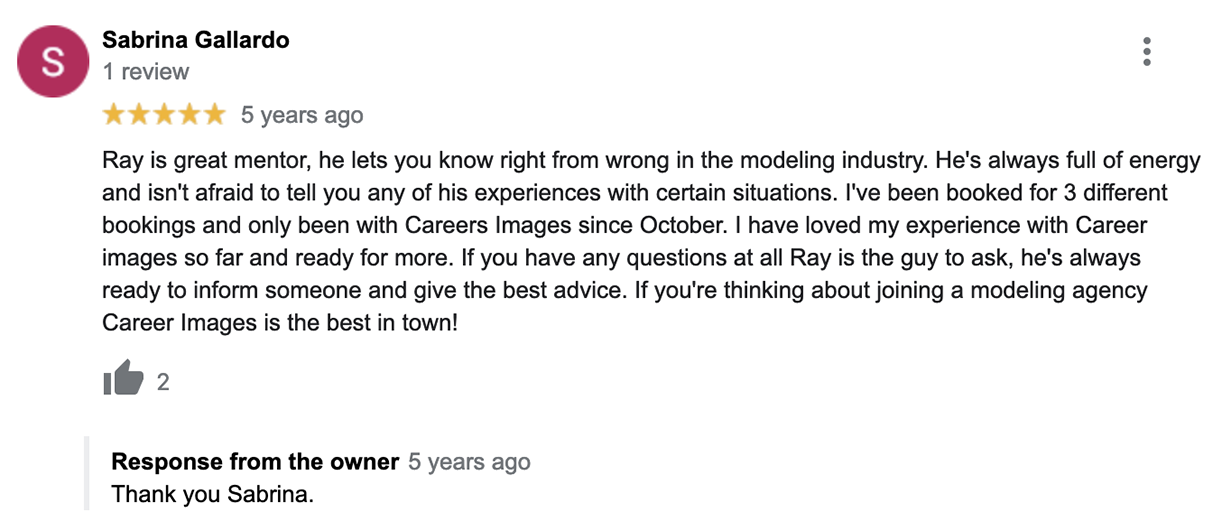Click the "Thank you Sabrina." reply text
This screenshot has width=1222, height=531.
tap(213, 494)
